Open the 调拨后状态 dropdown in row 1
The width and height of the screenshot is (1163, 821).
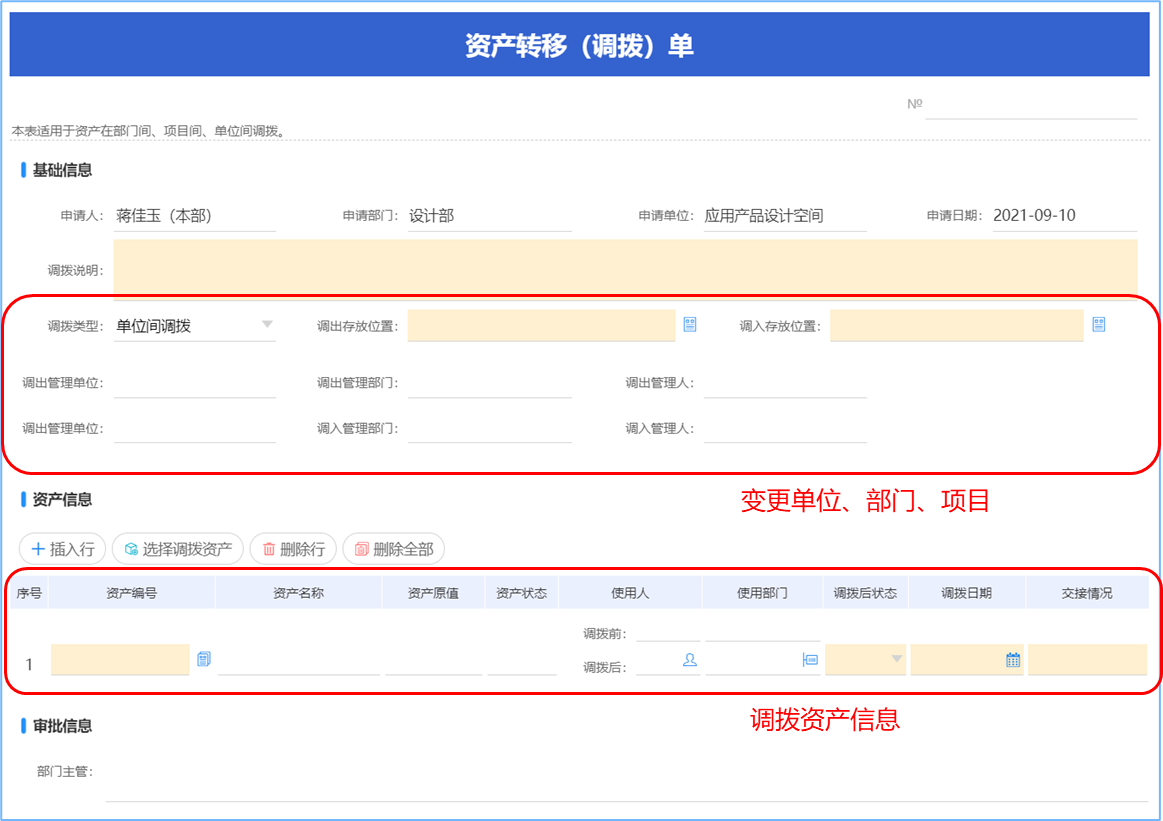tap(866, 659)
